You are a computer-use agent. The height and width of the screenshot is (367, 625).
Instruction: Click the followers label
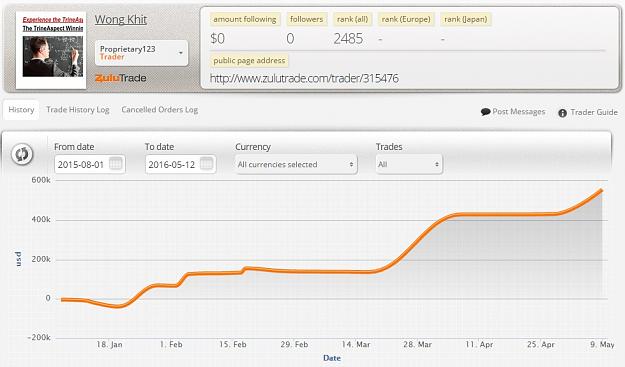pyautogui.click(x=307, y=19)
